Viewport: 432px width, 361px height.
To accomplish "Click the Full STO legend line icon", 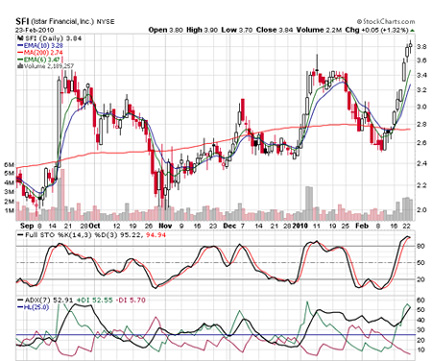I will (21, 235).
